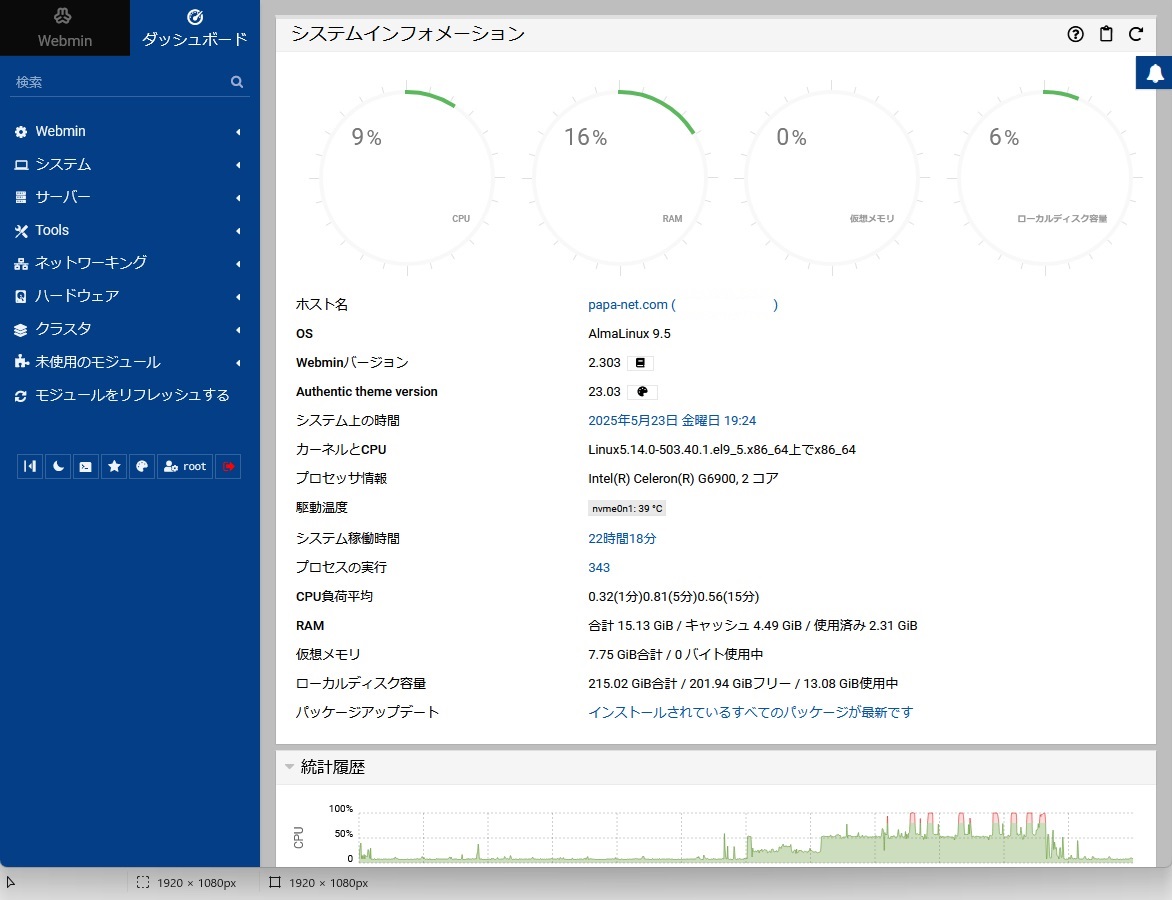Viewport: 1172px width, 900px height.
Task: Open the root user settings button
Action: point(185,466)
